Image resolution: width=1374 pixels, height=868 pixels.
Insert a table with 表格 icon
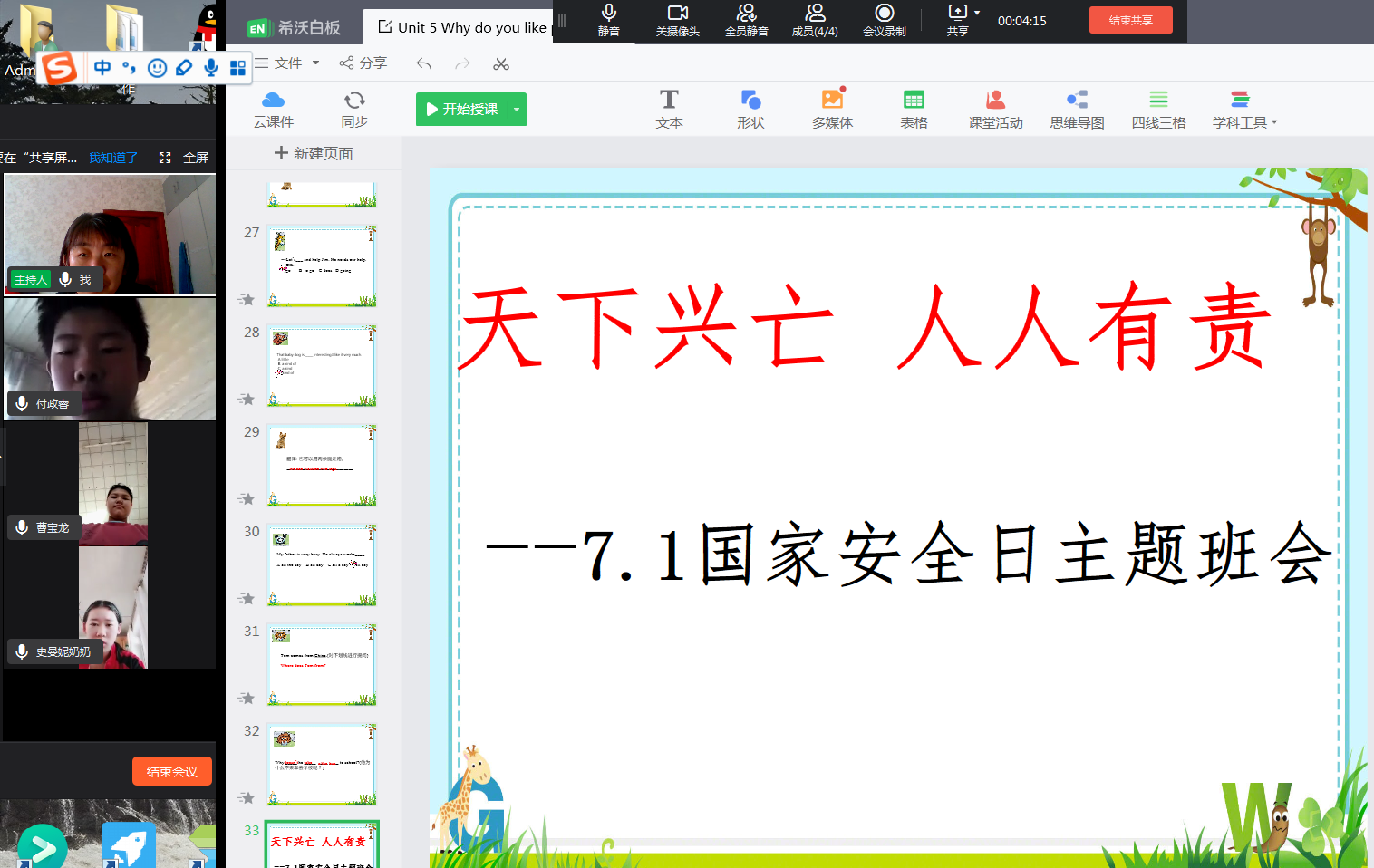click(914, 108)
